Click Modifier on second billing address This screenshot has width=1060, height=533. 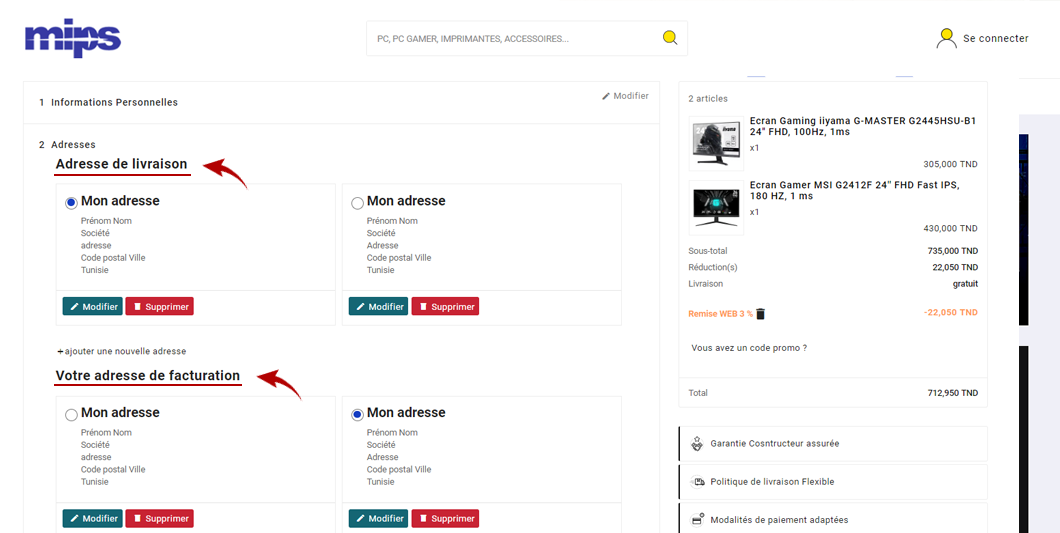click(x=379, y=518)
